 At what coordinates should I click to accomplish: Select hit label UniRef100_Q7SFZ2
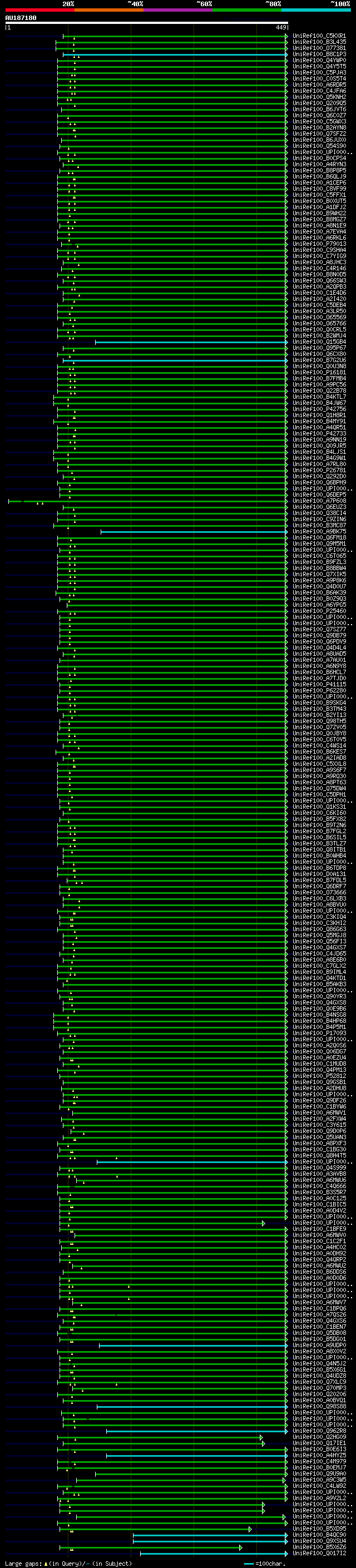pos(319,134)
